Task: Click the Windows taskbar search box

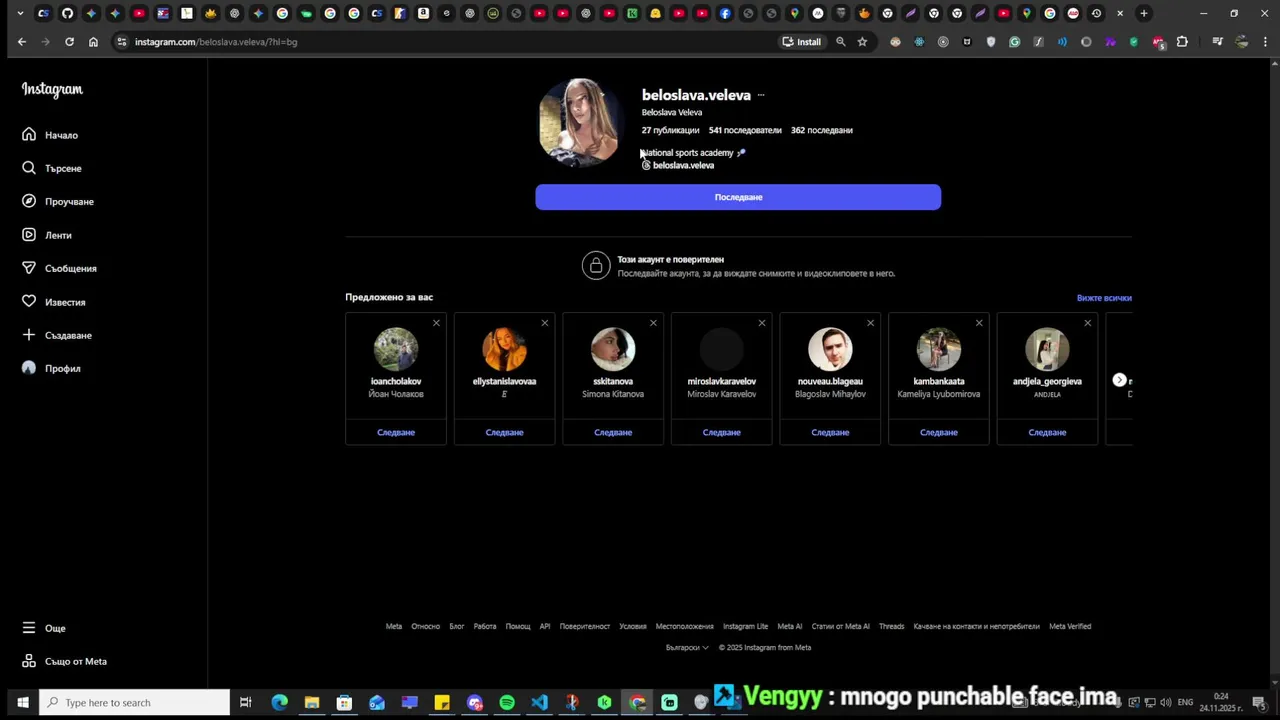Action: [x=135, y=702]
